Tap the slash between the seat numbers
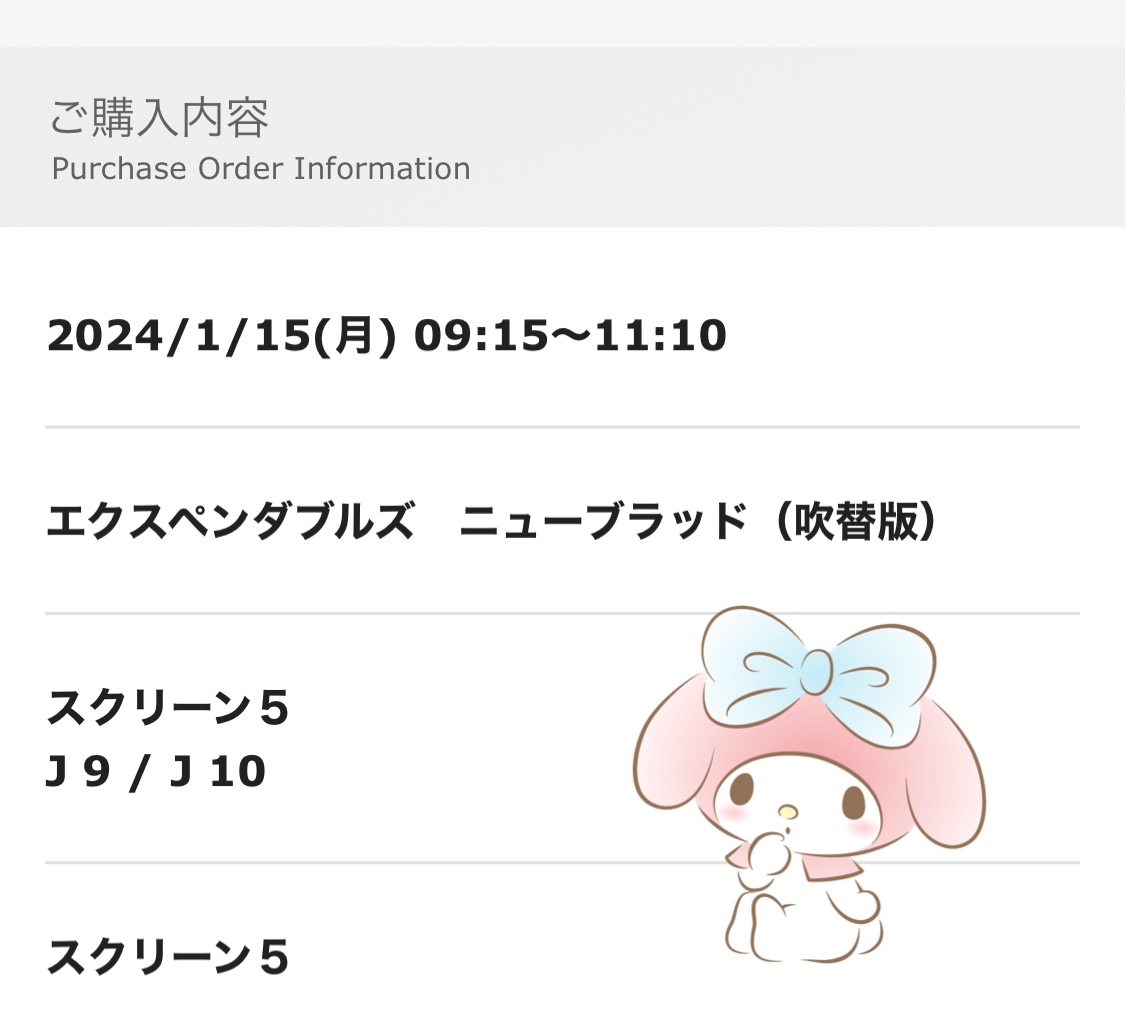 (136, 772)
